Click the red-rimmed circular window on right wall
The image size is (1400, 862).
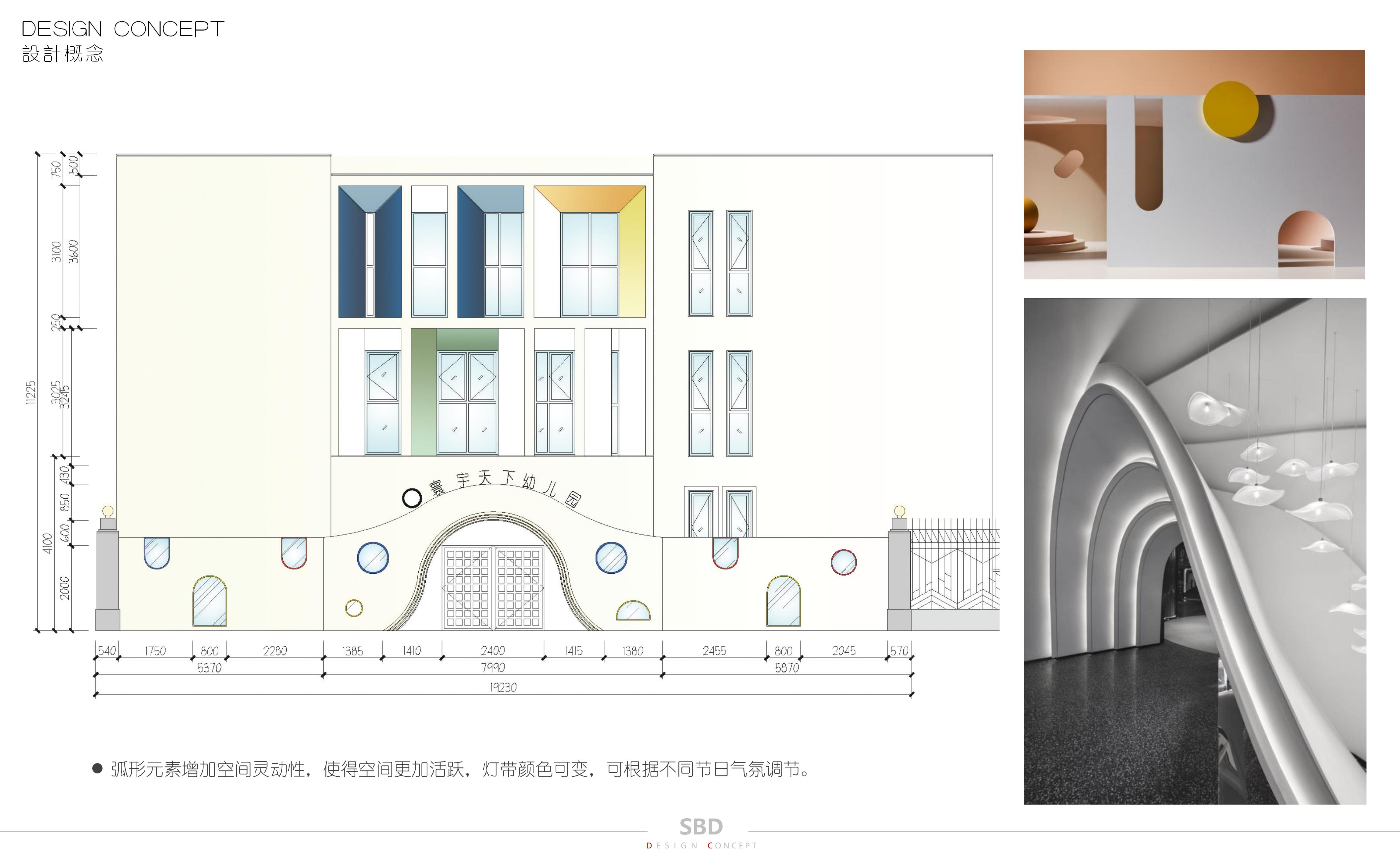click(843, 563)
